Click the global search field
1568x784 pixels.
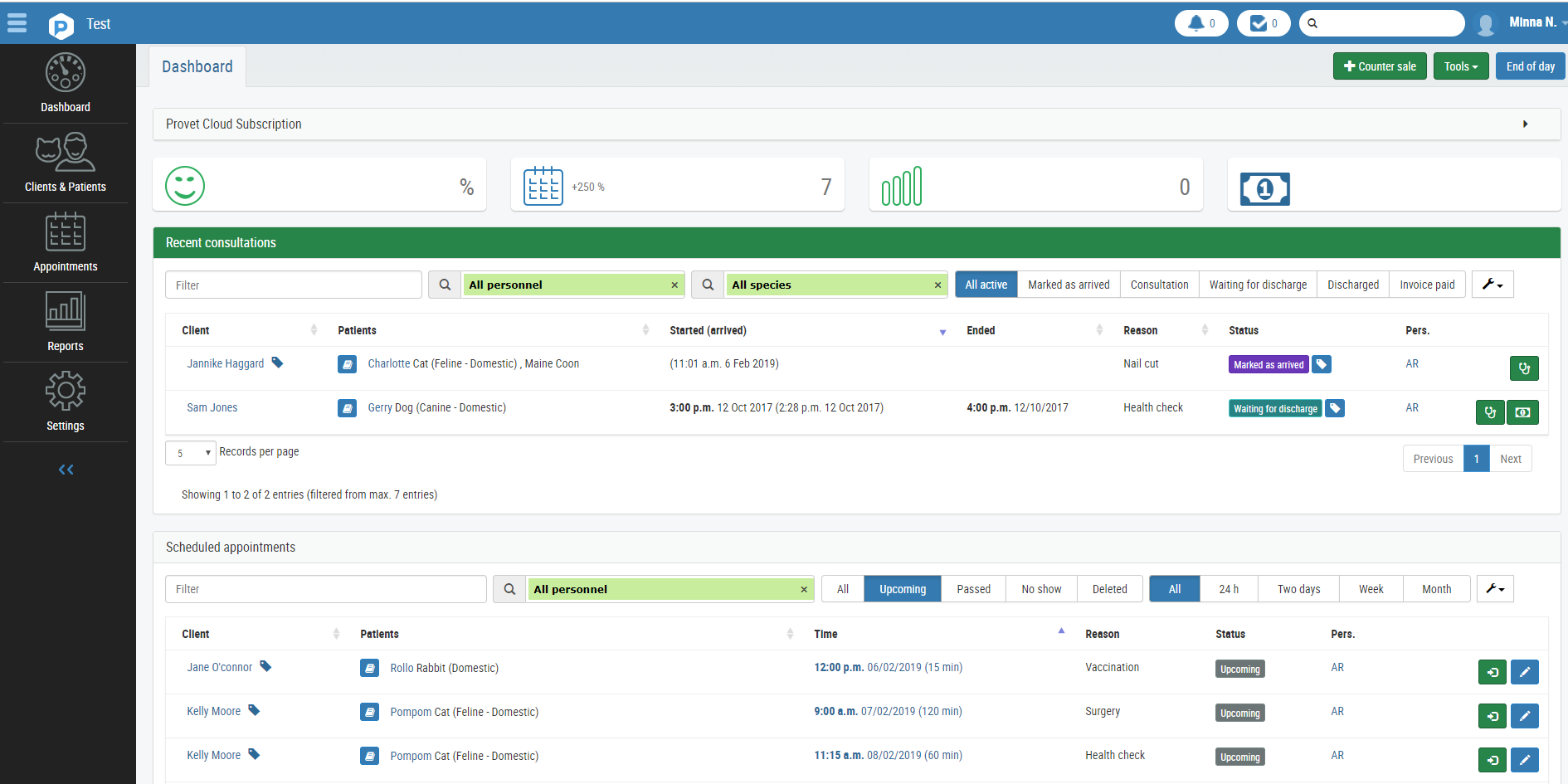[1387, 22]
